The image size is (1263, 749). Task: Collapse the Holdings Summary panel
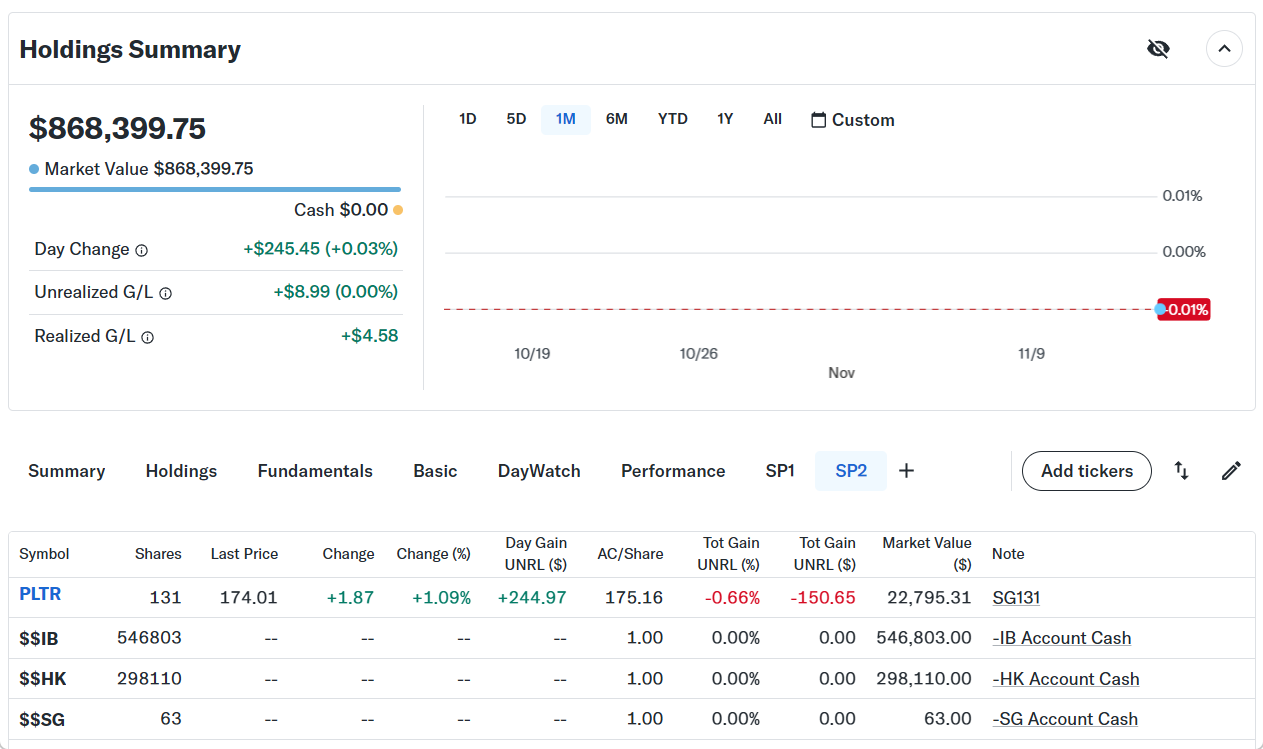[x=1224, y=49]
